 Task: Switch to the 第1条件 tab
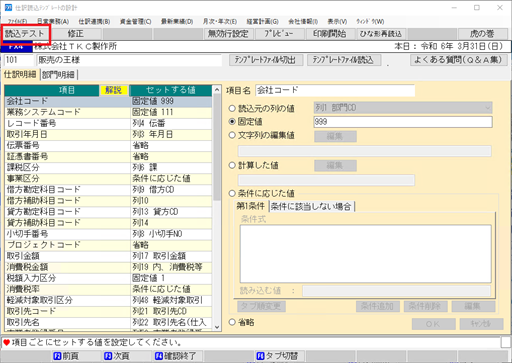(250, 206)
